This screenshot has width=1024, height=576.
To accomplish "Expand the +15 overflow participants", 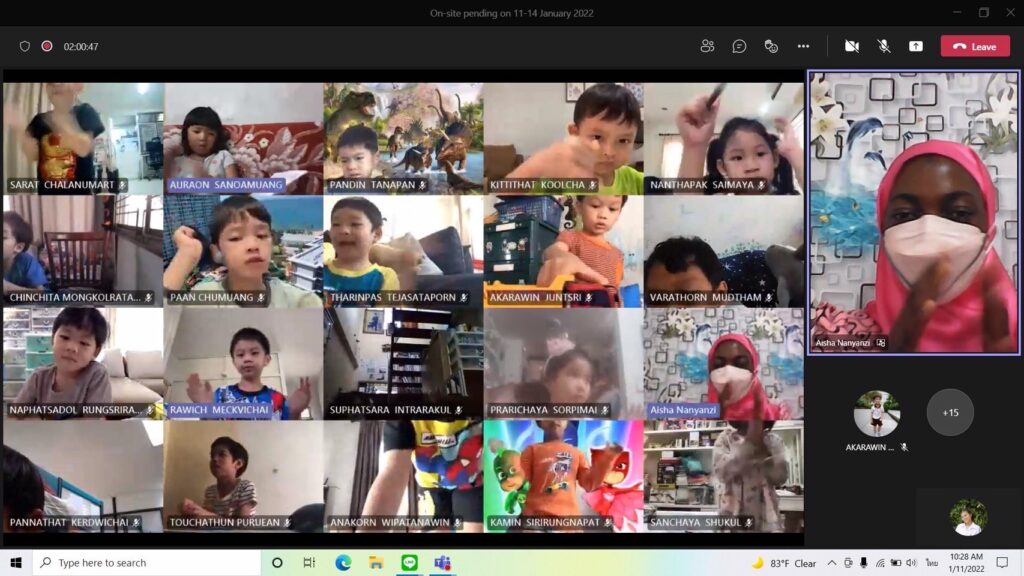I will pos(950,412).
